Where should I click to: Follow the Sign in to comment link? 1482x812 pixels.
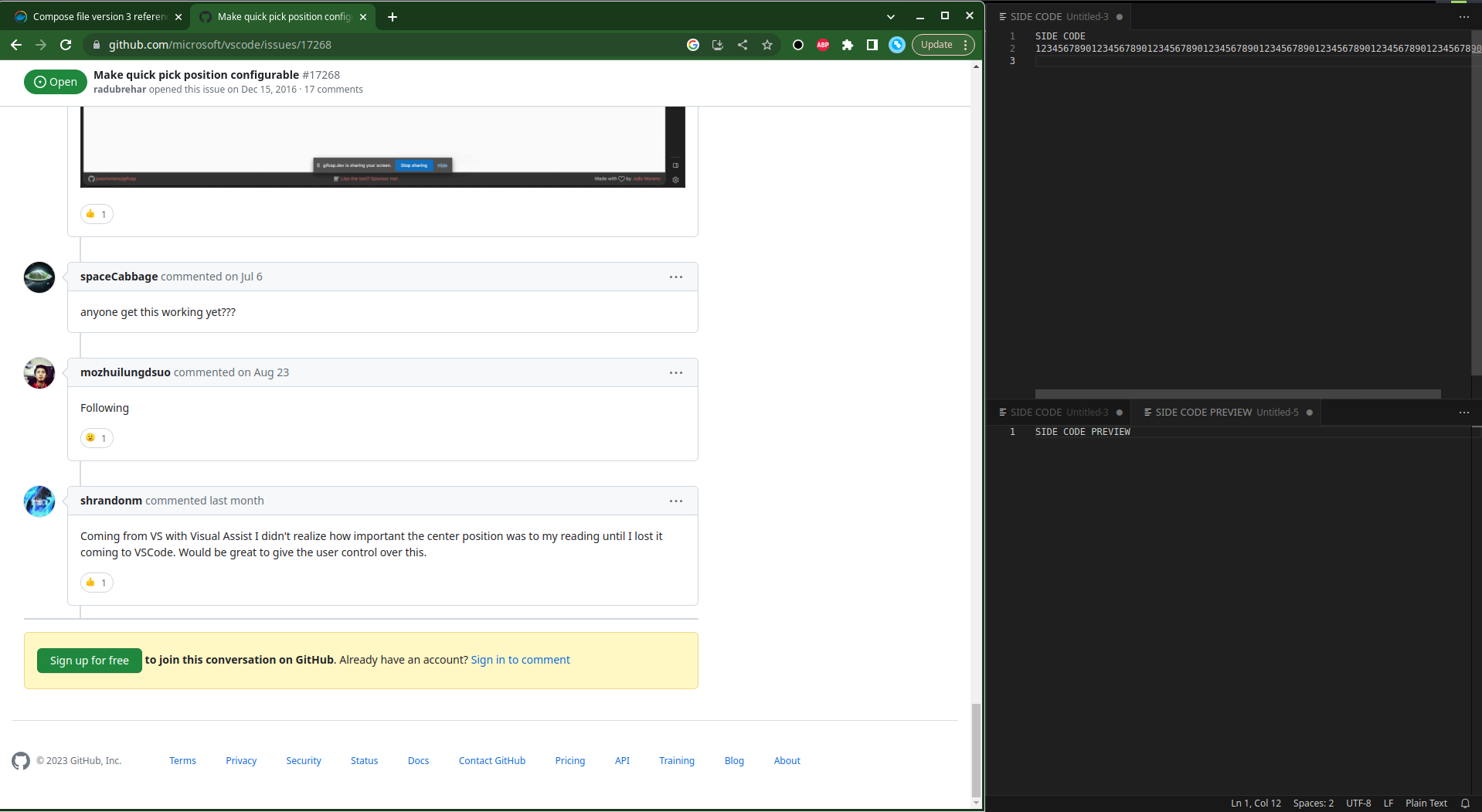(520, 659)
